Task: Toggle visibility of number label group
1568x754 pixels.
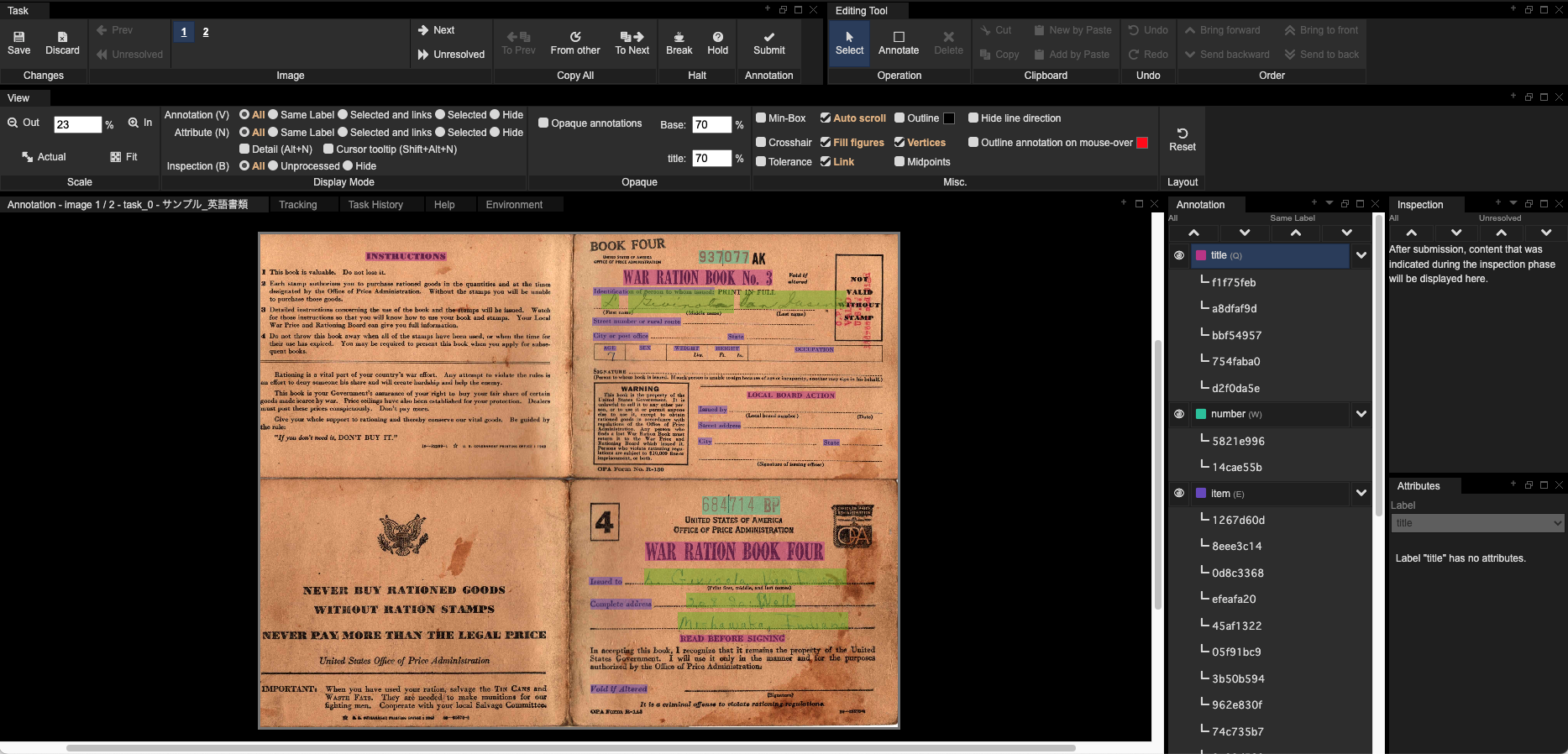Action: tap(1179, 414)
